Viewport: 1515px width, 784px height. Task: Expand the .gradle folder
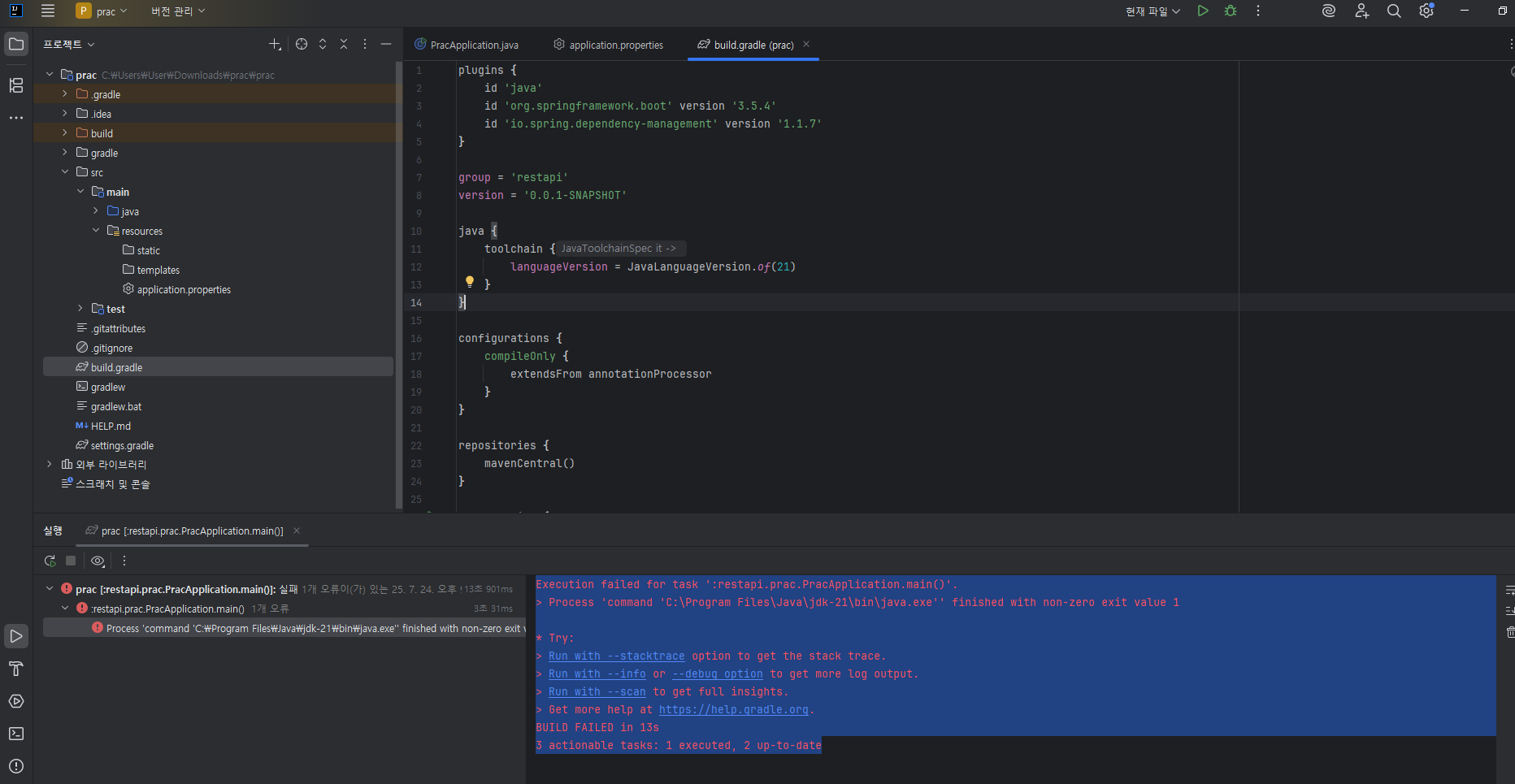pos(65,94)
